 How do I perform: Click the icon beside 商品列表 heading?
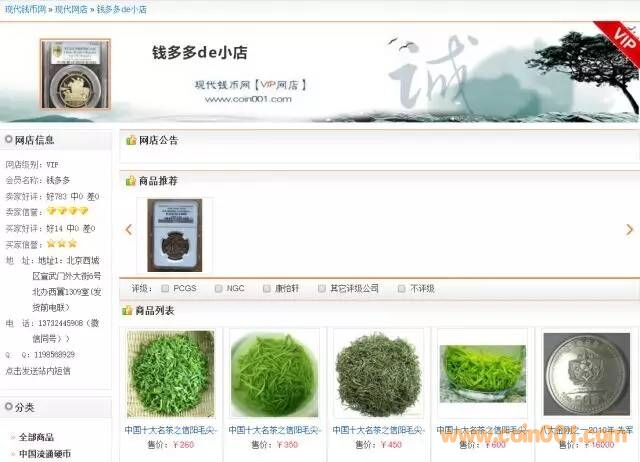point(131,311)
